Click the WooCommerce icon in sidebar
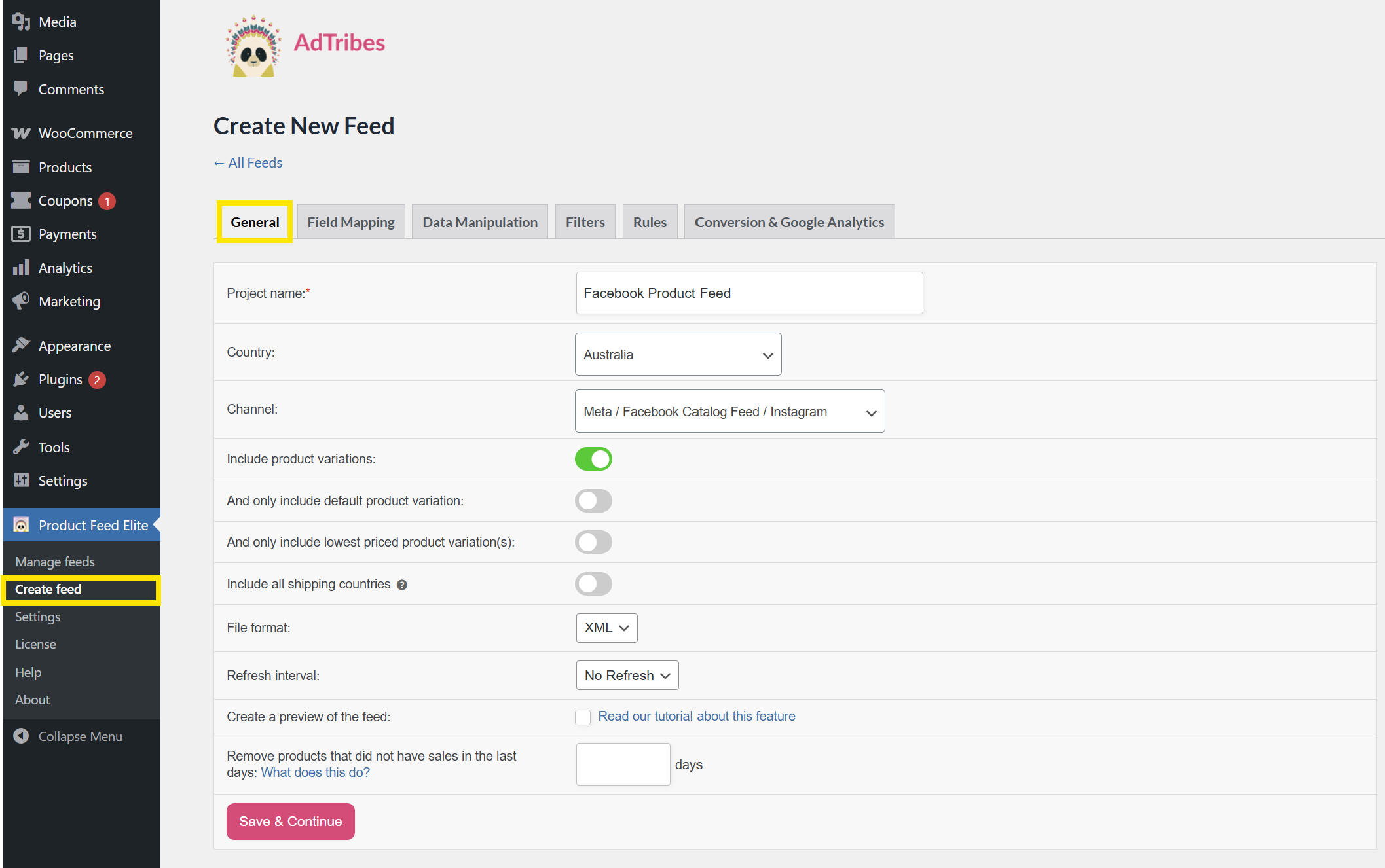This screenshot has width=1385, height=868. pos(21,134)
